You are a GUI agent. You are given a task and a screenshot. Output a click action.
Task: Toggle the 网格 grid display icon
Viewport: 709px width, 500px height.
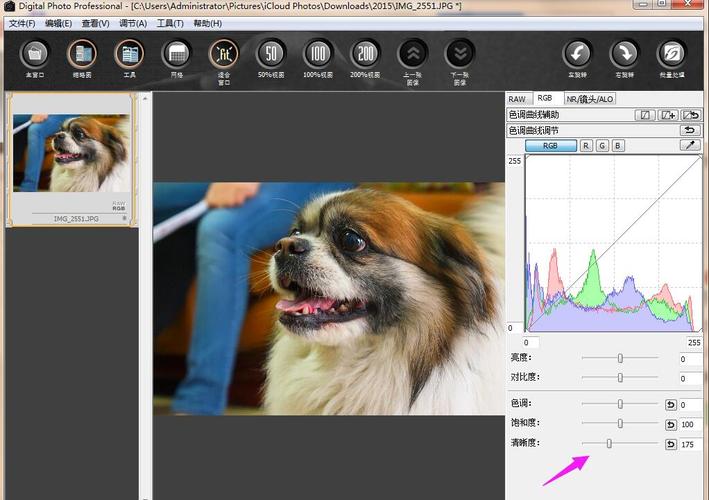point(177,54)
